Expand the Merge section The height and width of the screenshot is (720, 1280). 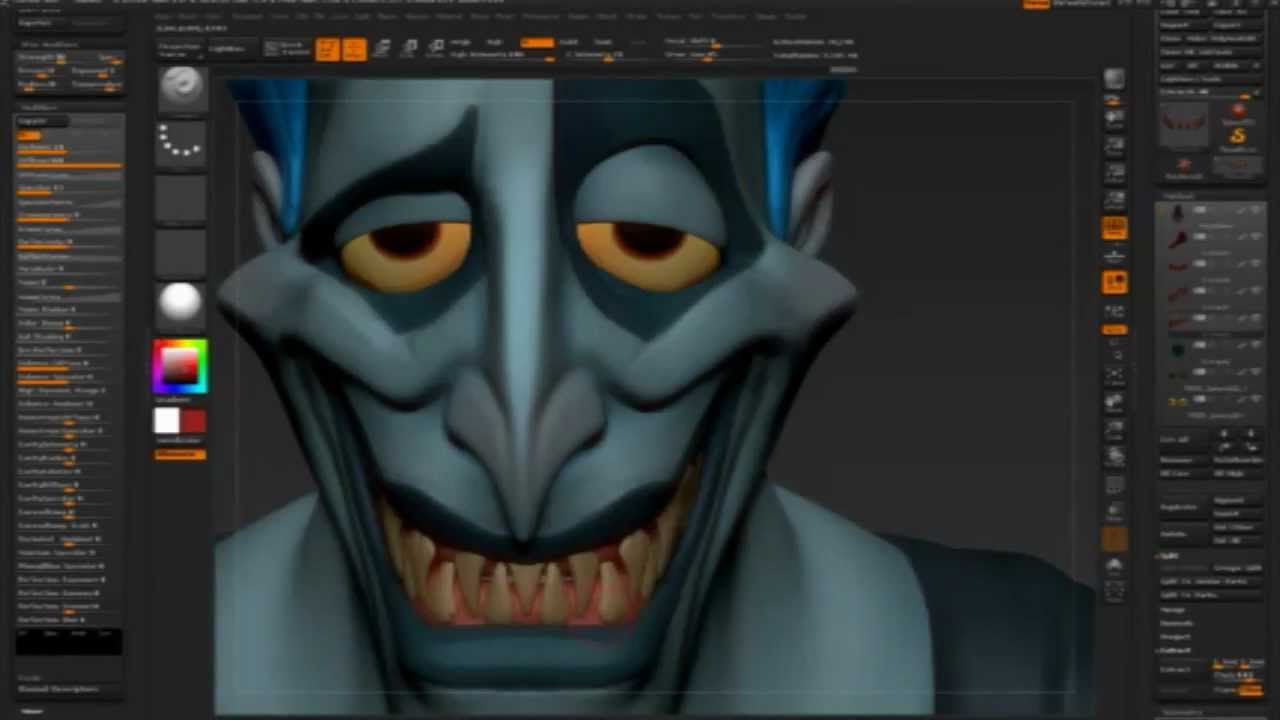1172,609
